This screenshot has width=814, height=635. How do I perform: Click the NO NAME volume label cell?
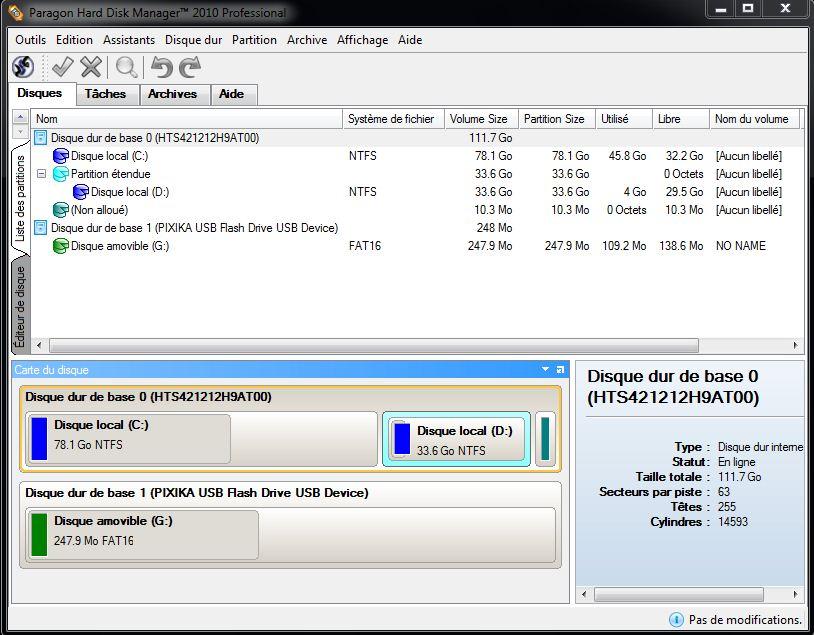click(x=741, y=246)
